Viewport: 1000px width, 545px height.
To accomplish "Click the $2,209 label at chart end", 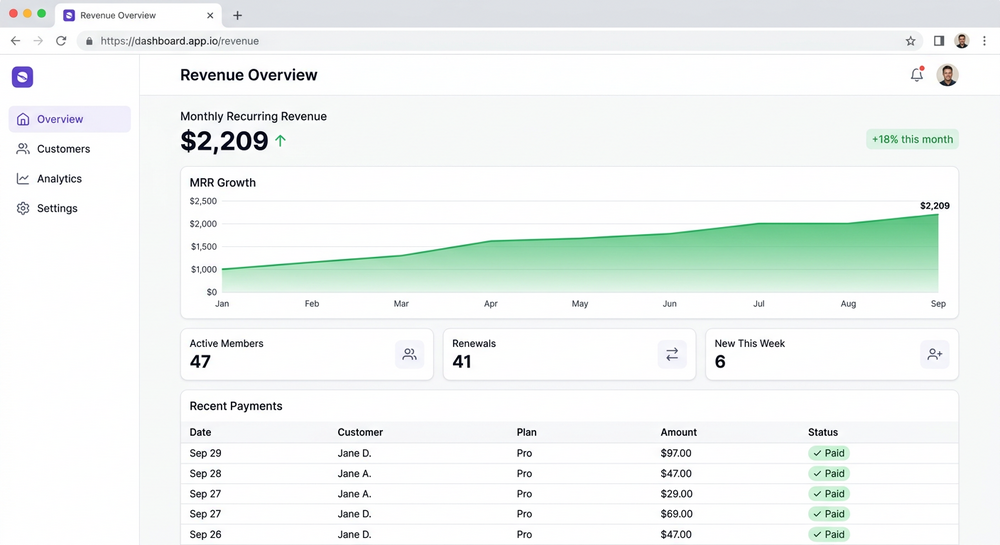I will pos(934,206).
